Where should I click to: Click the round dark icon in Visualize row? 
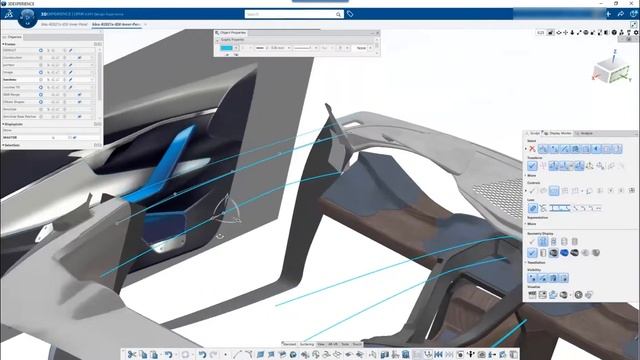[578, 294]
